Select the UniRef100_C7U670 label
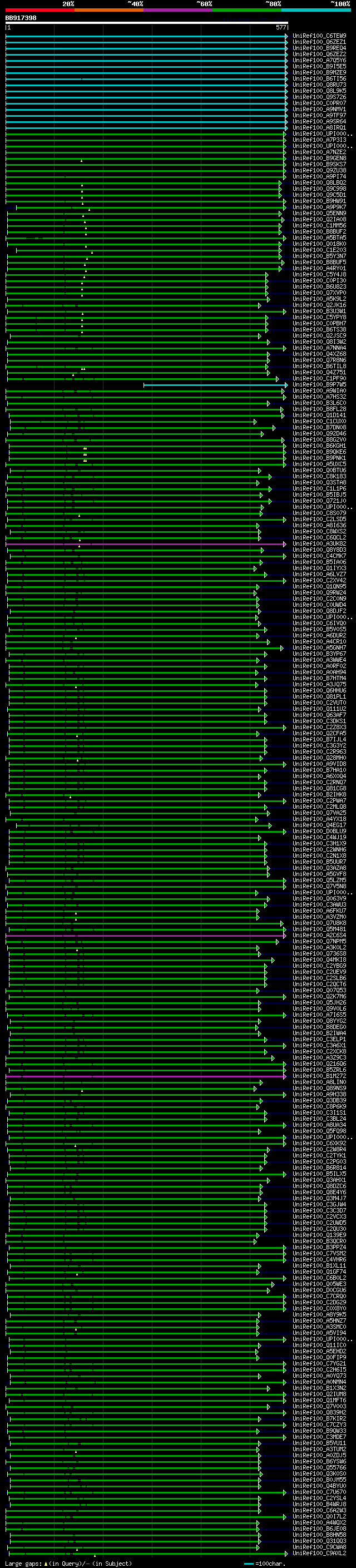Screen dimensions: 356x1568 pyautogui.click(x=319, y=1493)
